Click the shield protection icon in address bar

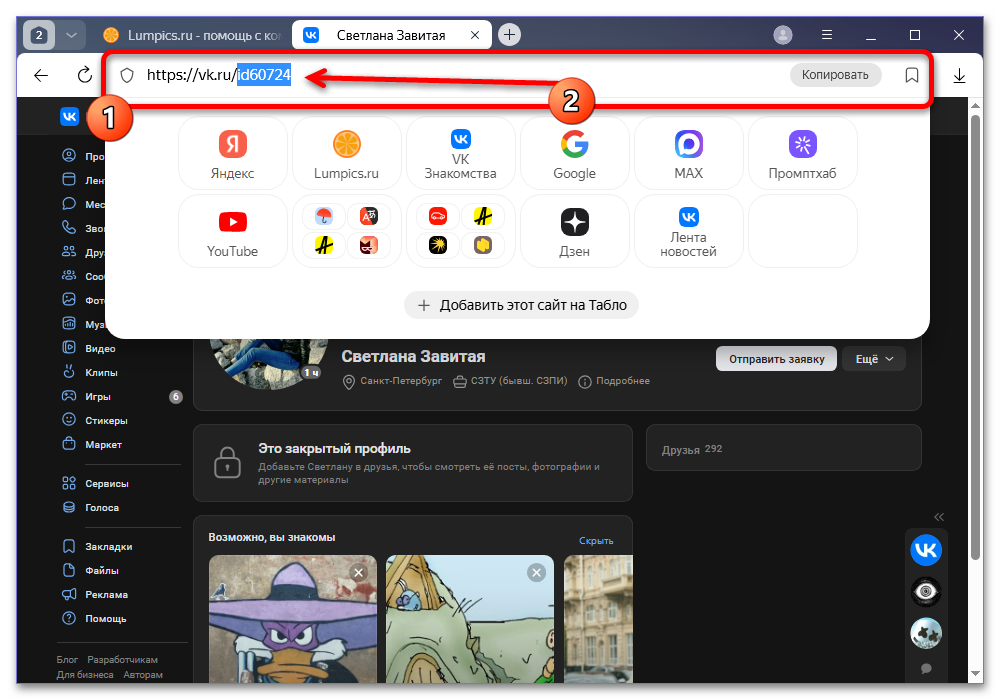tap(127, 75)
